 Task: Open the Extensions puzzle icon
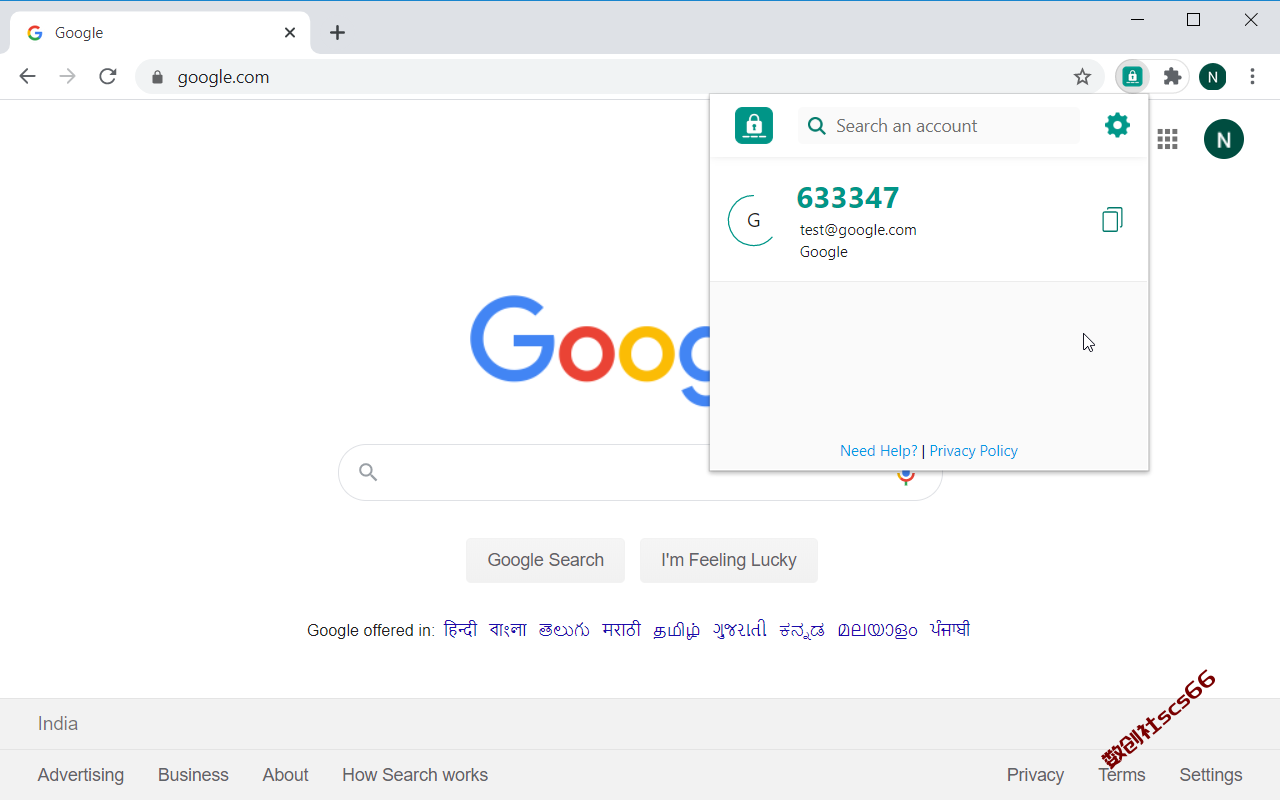click(1172, 76)
